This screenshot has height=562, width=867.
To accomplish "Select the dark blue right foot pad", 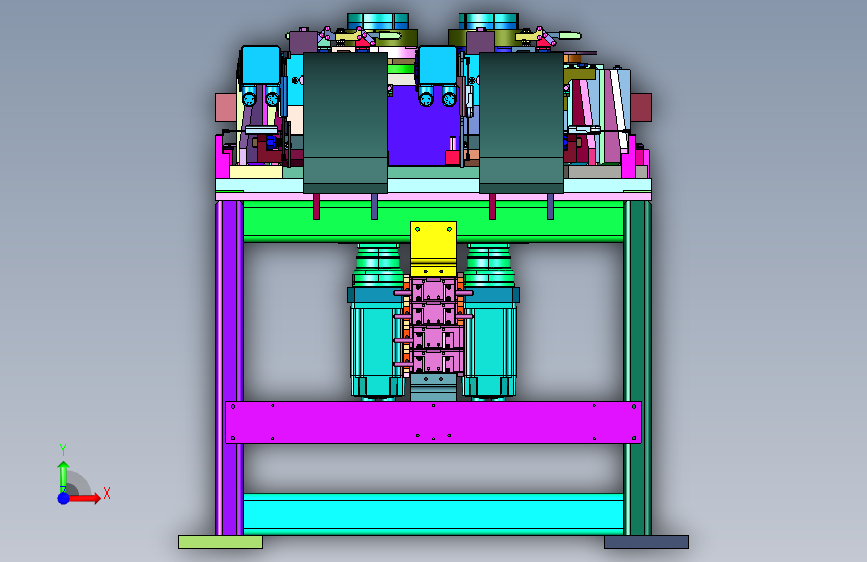I will (x=646, y=542).
